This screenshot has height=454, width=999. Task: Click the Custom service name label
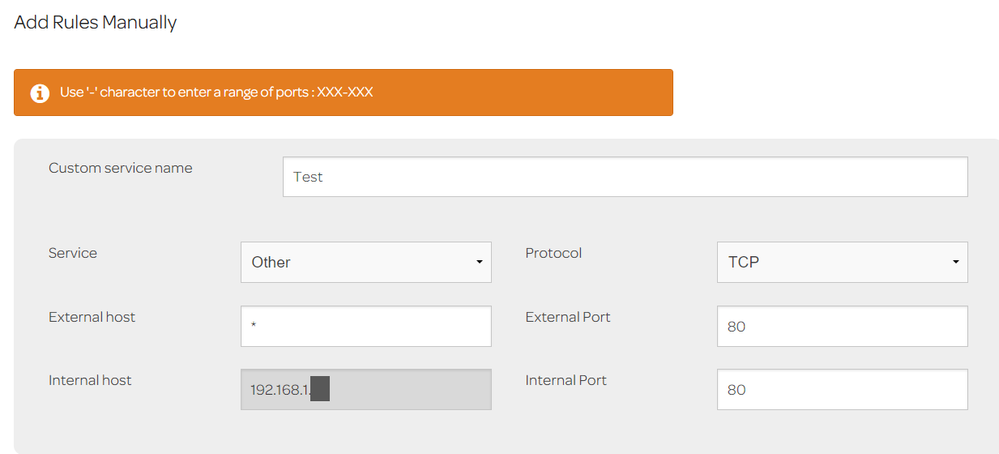(x=120, y=168)
